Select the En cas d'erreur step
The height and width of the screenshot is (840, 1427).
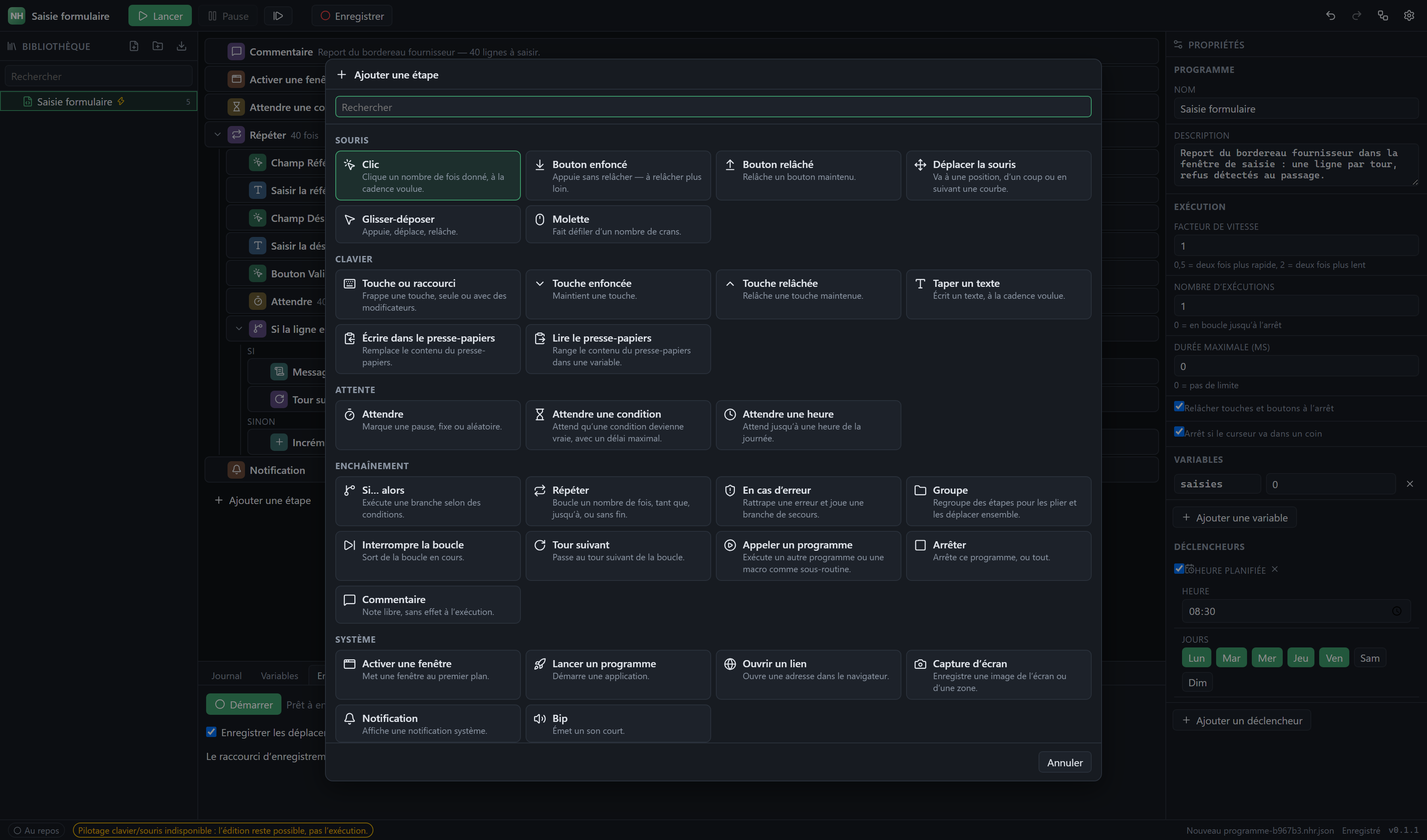(808, 501)
